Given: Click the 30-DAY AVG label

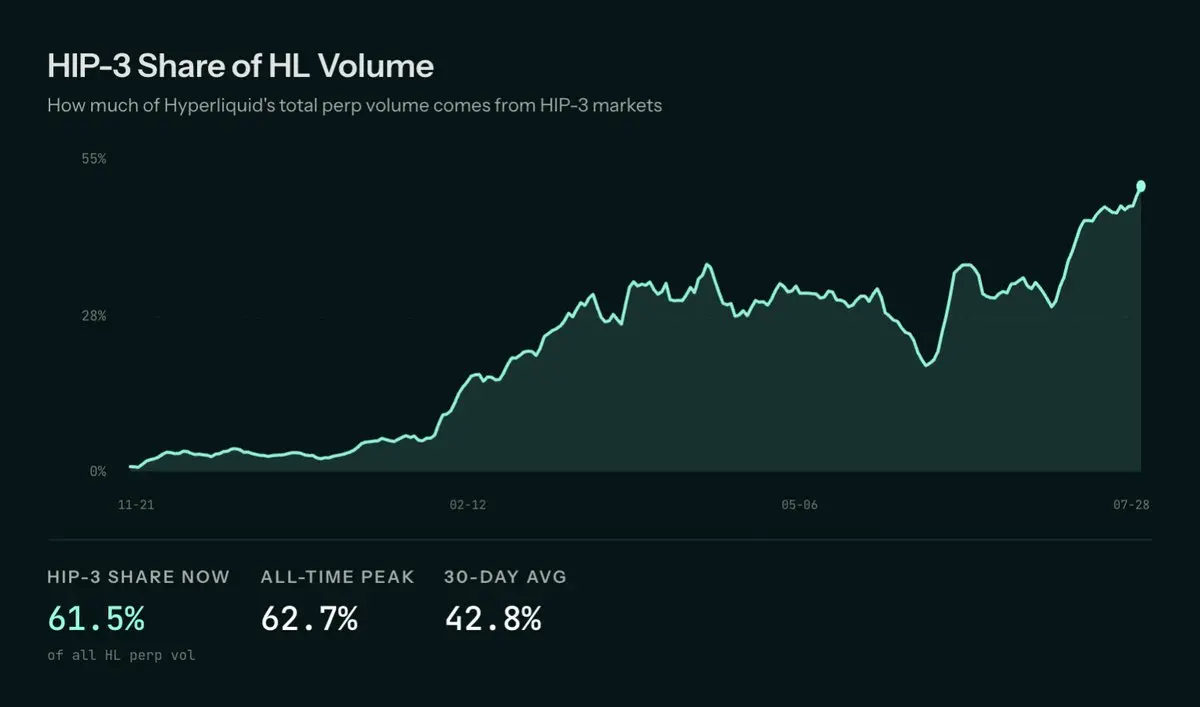Looking at the screenshot, I should tap(505, 577).
